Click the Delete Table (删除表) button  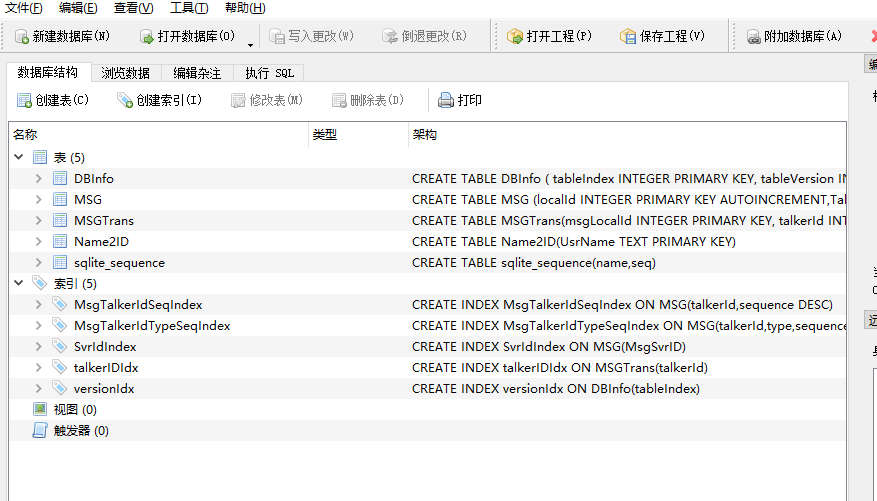pyautogui.click(x=367, y=101)
